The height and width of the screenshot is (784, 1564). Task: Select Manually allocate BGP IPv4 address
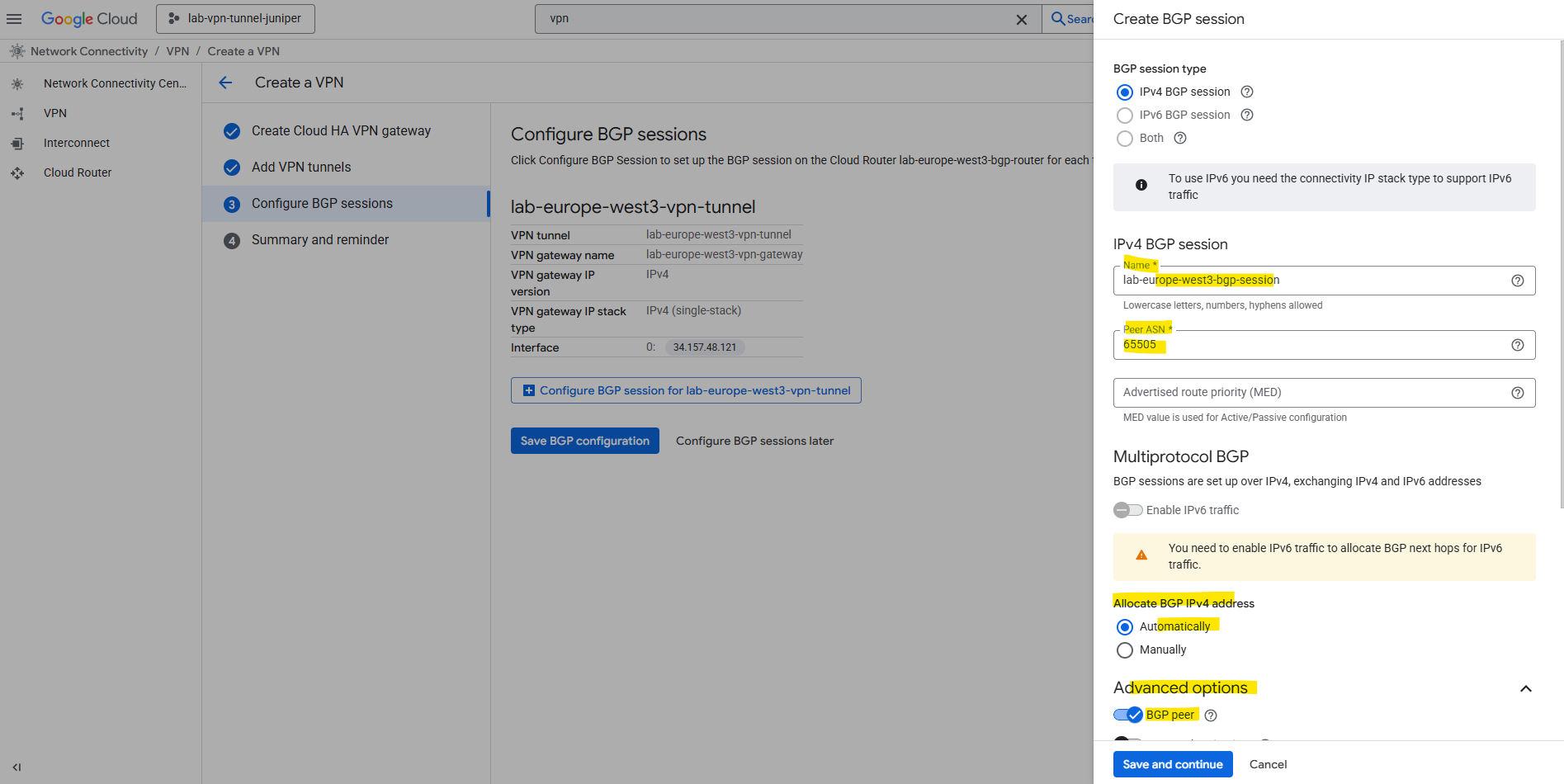pyautogui.click(x=1124, y=649)
